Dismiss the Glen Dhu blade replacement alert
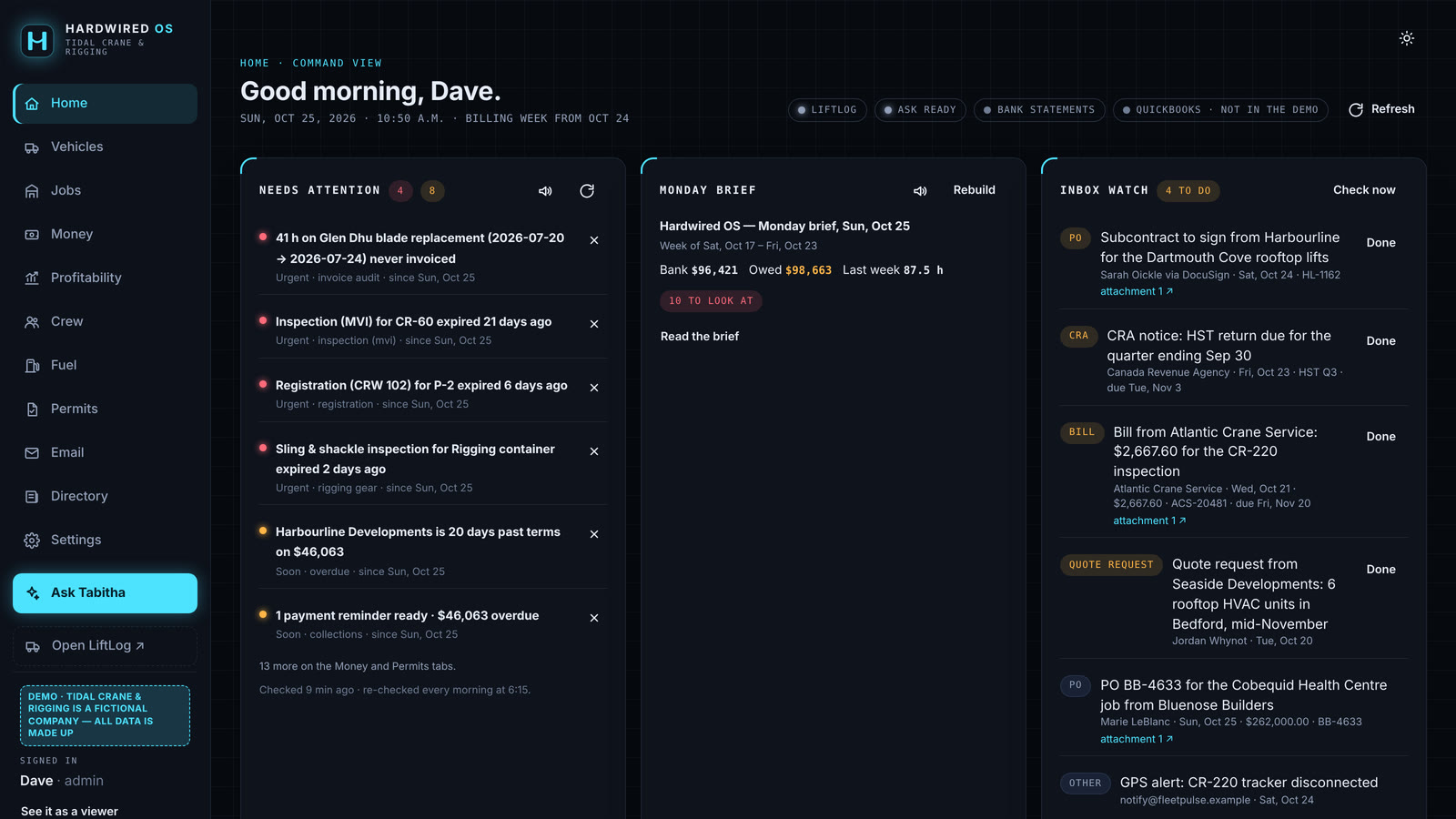The width and height of the screenshot is (1456, 819). click(x=594, y=240)
